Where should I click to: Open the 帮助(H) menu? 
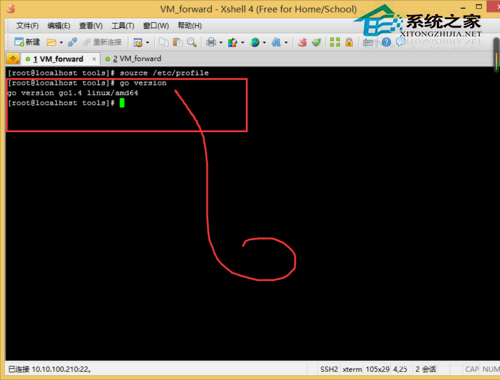pyautogui.click(x=190, y=26)
